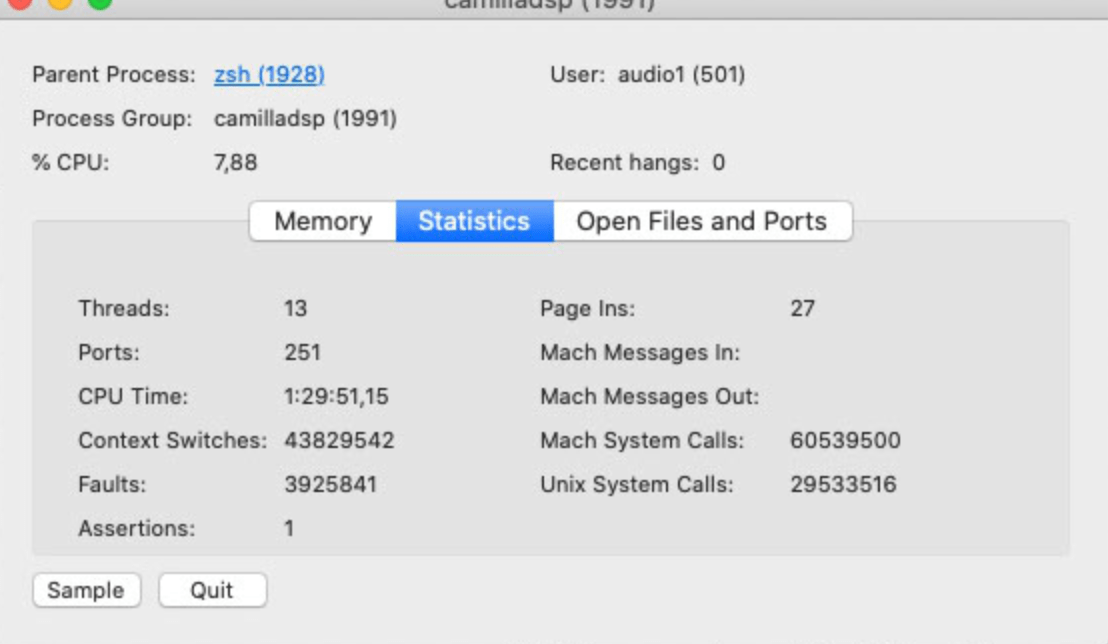Click the Mach Messages Out label
The height and width of the screenshot is (644, 1108).
(649, 396)
